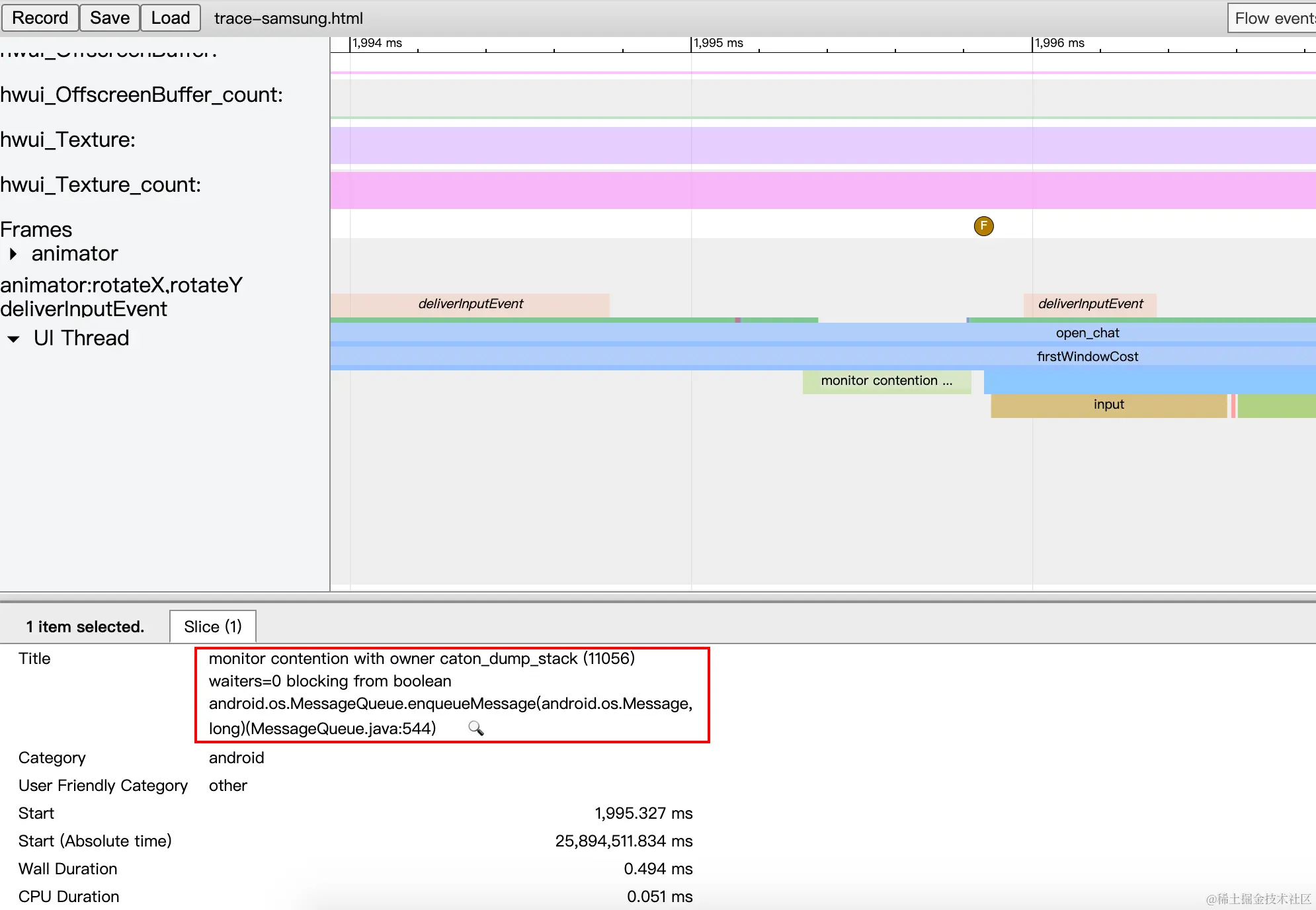Click the right deliverInputEvent slice
Image resolution: width=1316 pixels, height=910 pixels.
[x=1090, y=304]
